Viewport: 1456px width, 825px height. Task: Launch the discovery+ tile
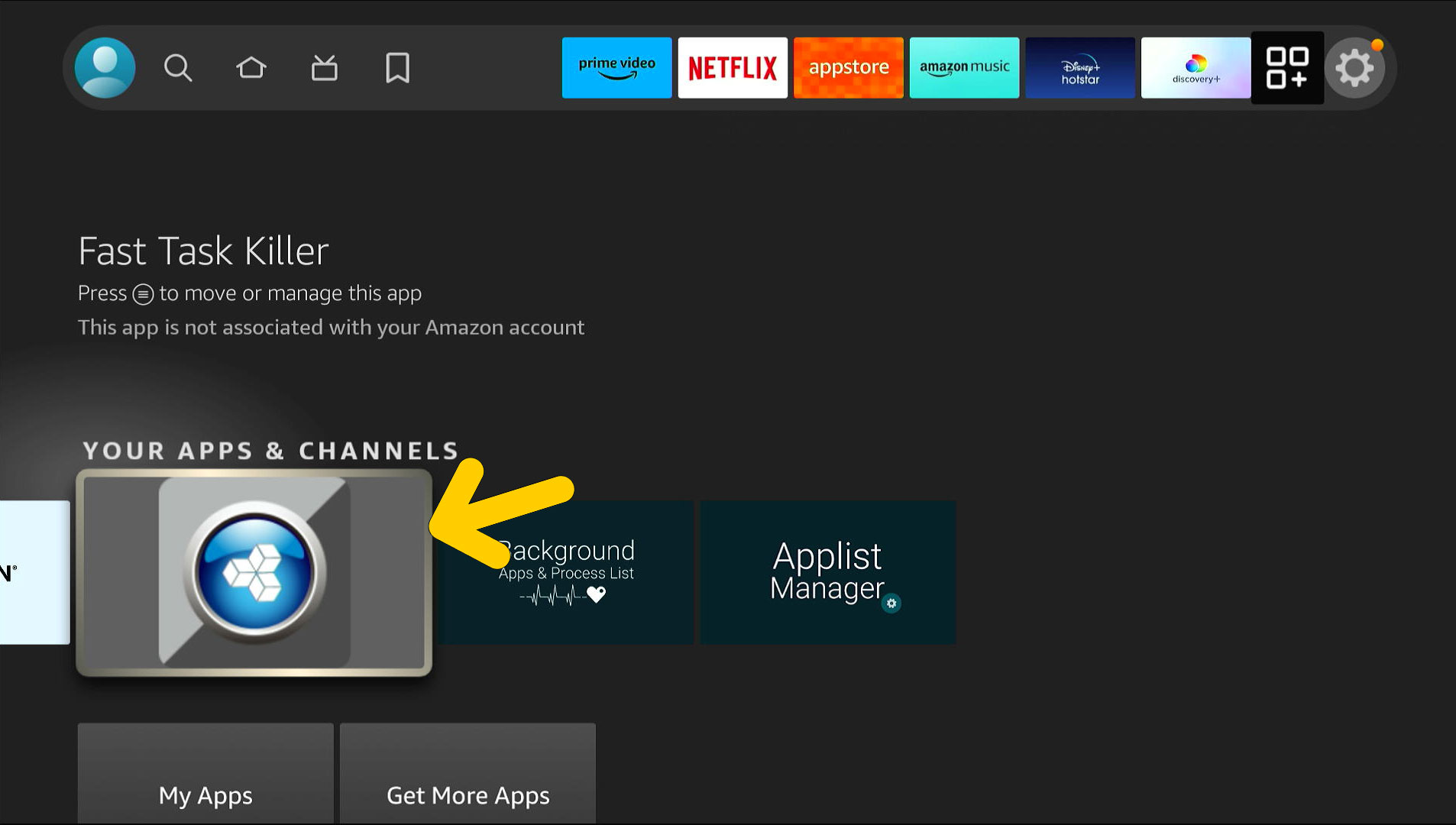pyautogui.click(x=1196, y=68)
